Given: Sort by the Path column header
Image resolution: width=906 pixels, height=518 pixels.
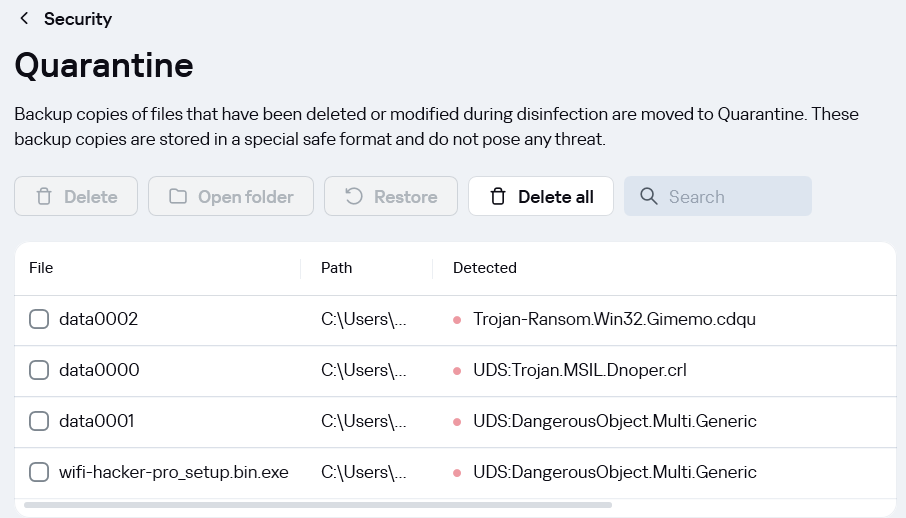Looking at the screenshot, I should tap(336, 268).
